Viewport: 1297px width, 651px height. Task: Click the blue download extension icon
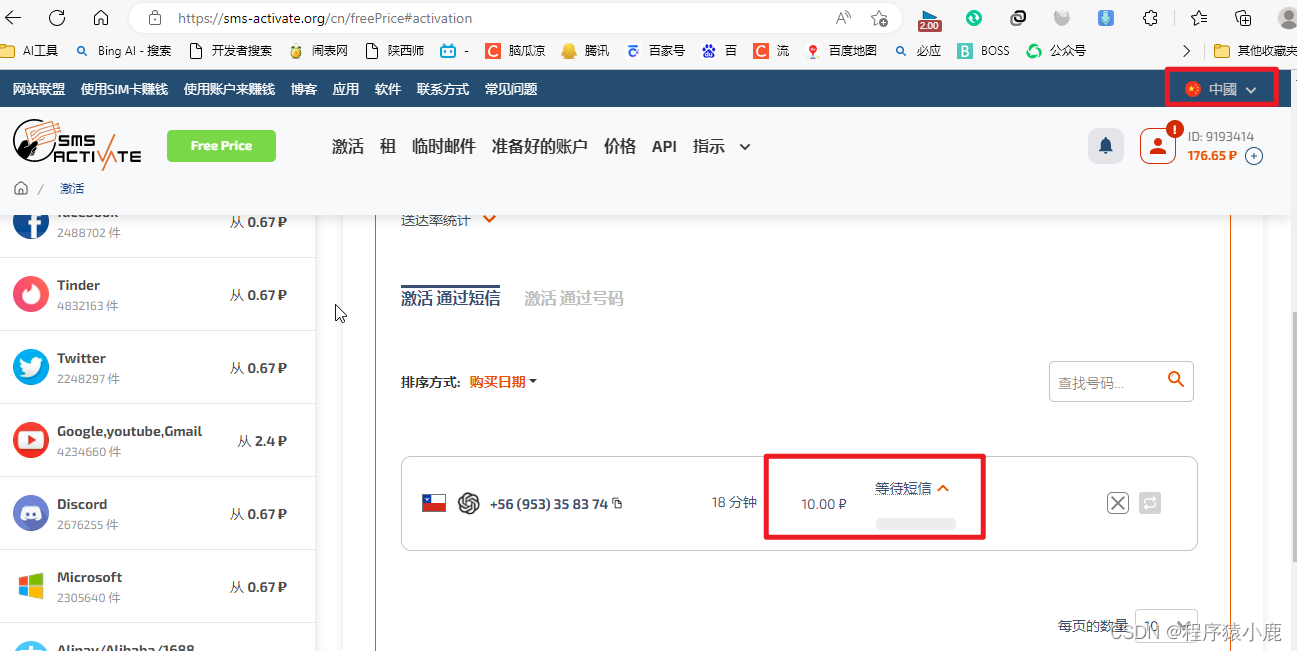1106,18
